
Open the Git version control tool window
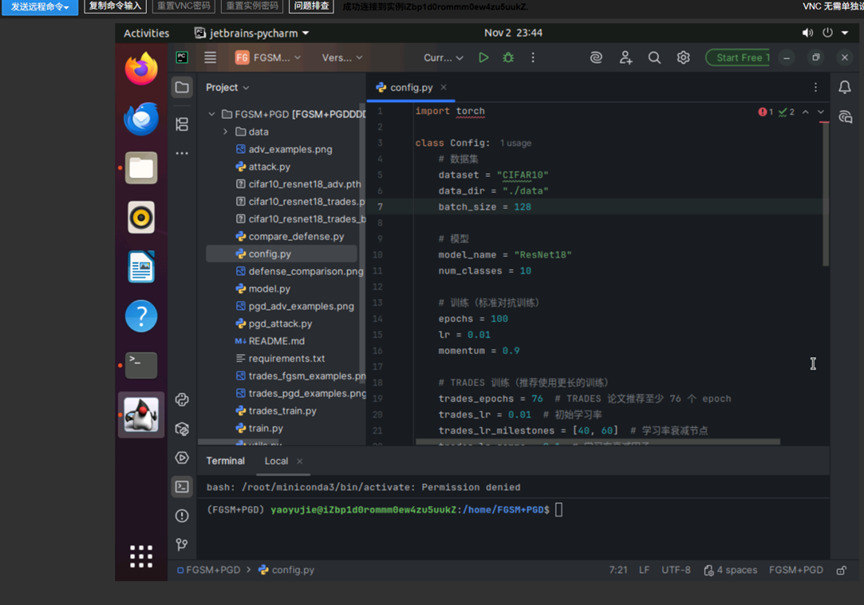pos(182,545)
